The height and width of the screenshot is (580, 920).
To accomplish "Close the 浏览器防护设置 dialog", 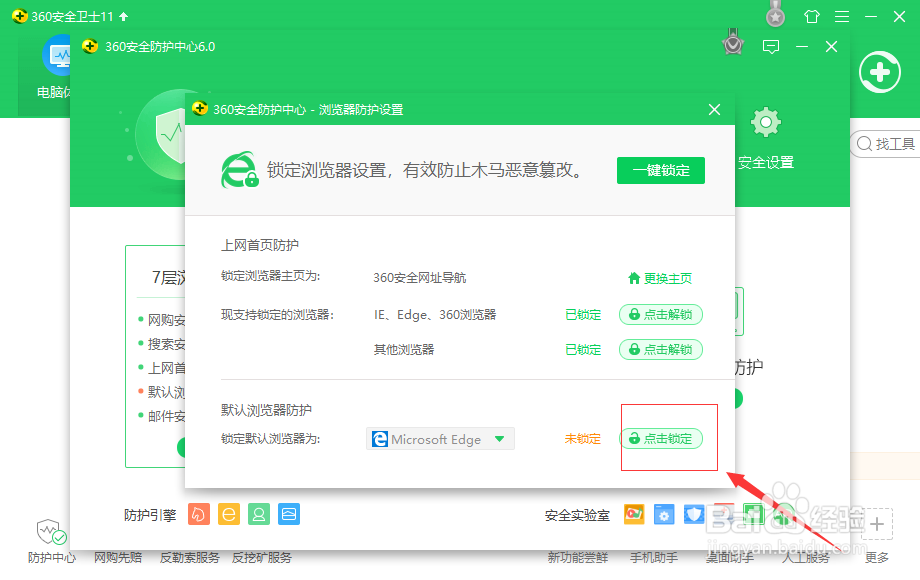I will (714, 110).
